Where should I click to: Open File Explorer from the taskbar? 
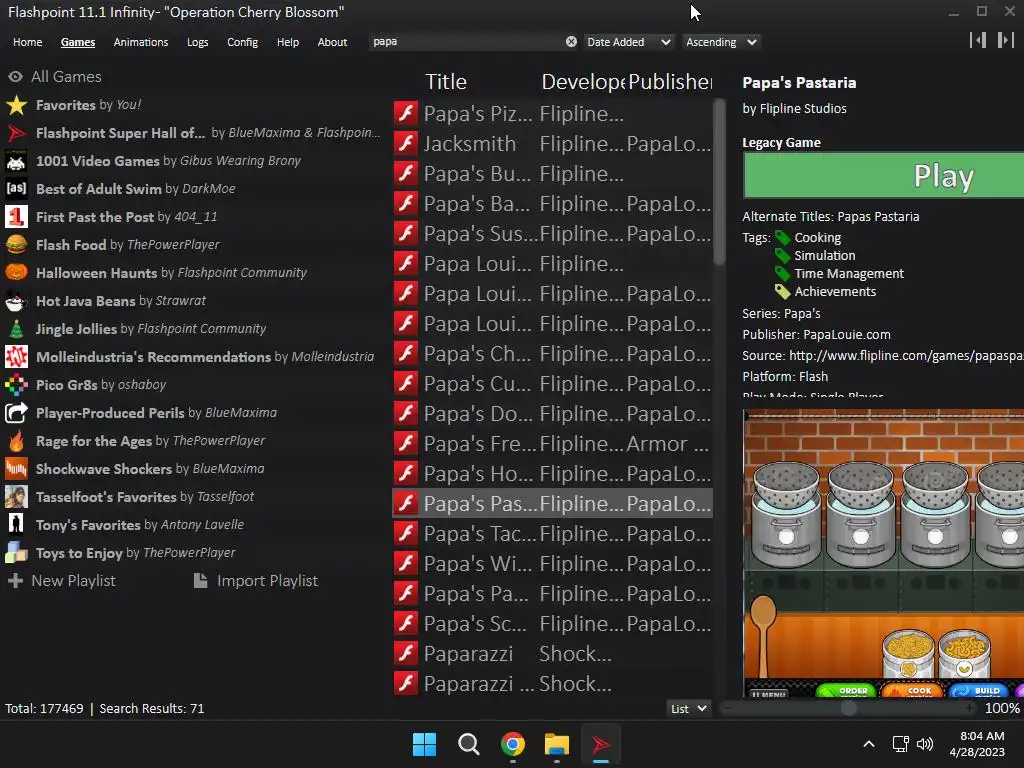[x=557, y=744]
